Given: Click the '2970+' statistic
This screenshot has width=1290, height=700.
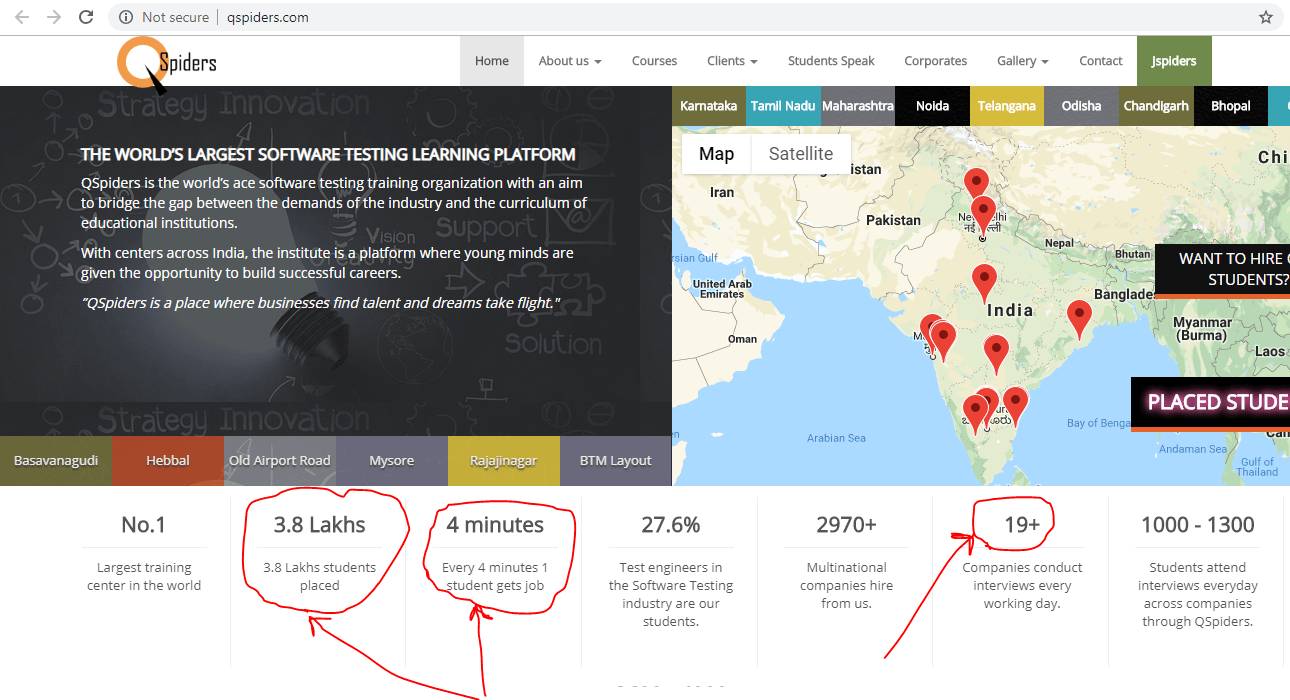Looking at the screenshot, I should tap(846, 524).
